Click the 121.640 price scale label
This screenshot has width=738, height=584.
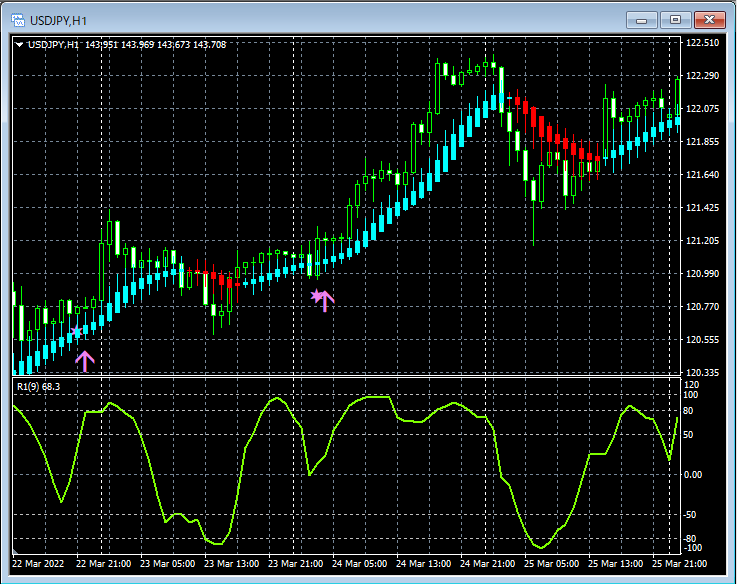point(702,175)
